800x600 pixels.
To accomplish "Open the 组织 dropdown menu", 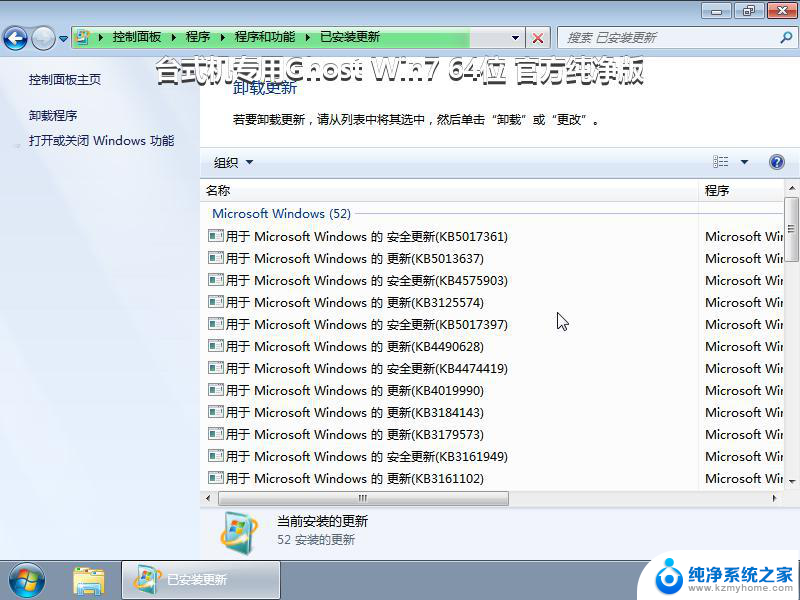I will coord(233,163).
